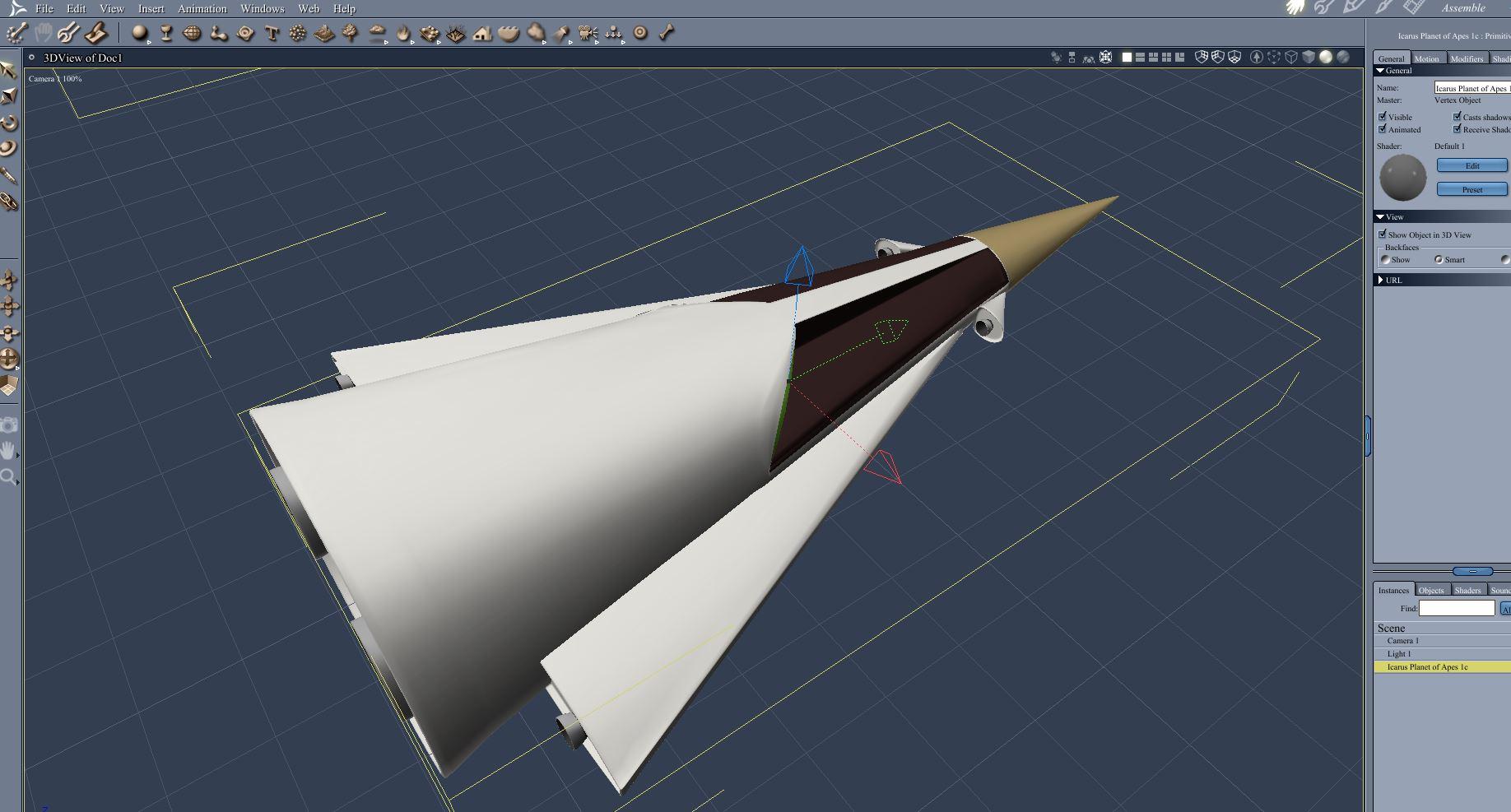Open the Assemble room hand icon
The width and height of the screenshot is (1511, 812).
pyautogui.click(x=1295, y=7)
